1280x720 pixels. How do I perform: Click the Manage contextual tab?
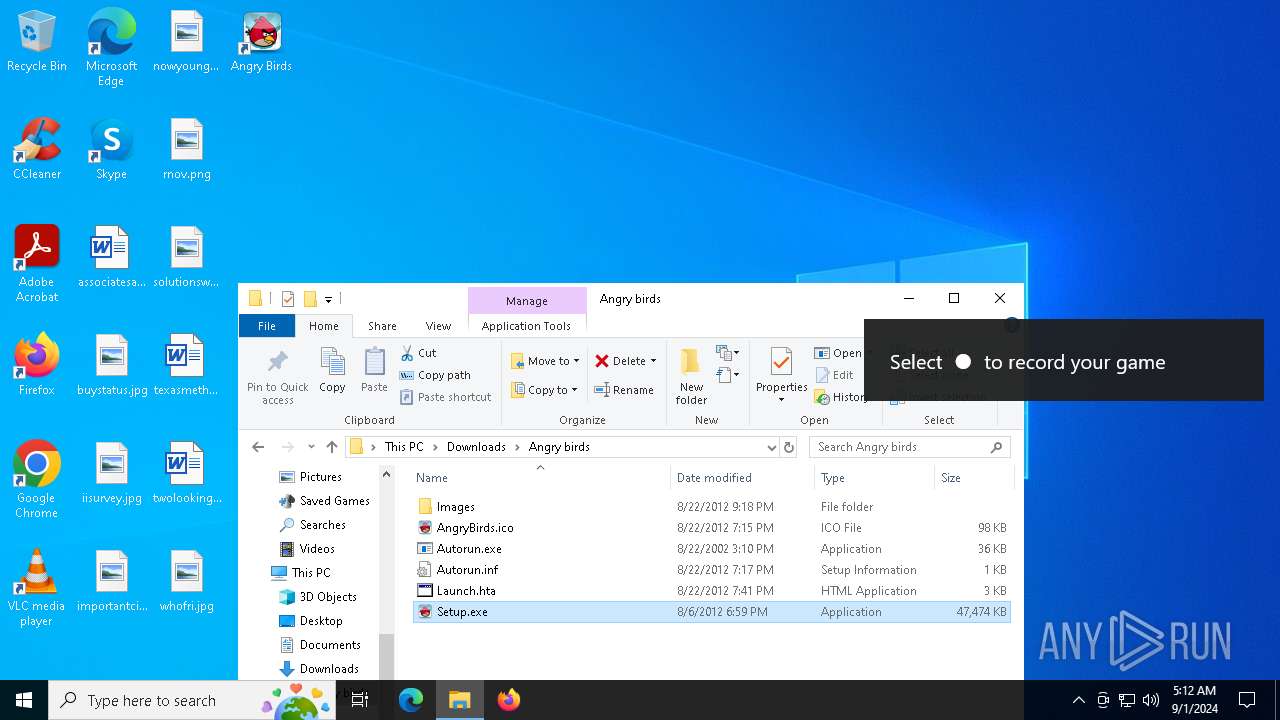tap(527, 300)
